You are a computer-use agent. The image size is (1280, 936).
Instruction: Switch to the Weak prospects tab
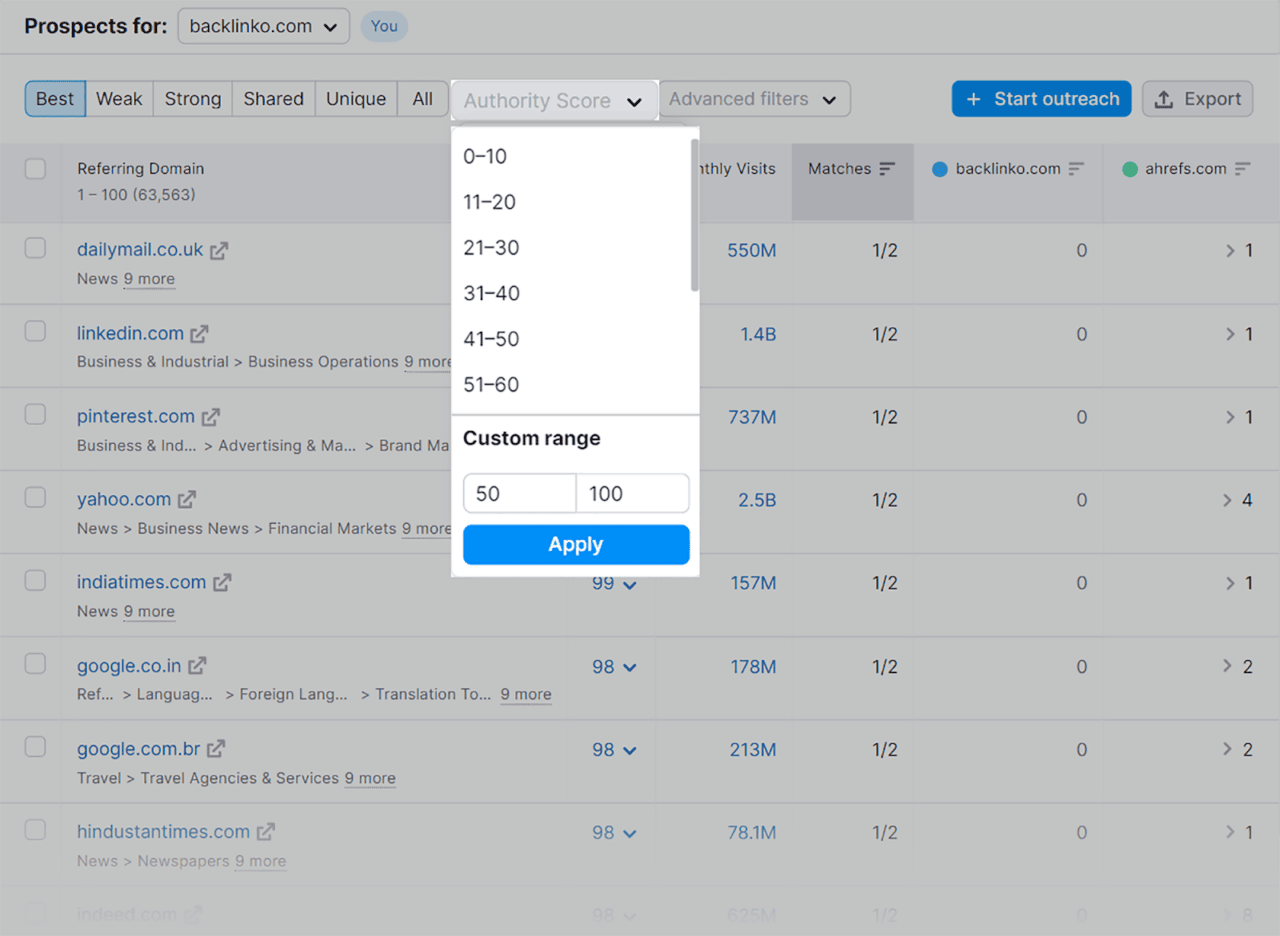119,98
